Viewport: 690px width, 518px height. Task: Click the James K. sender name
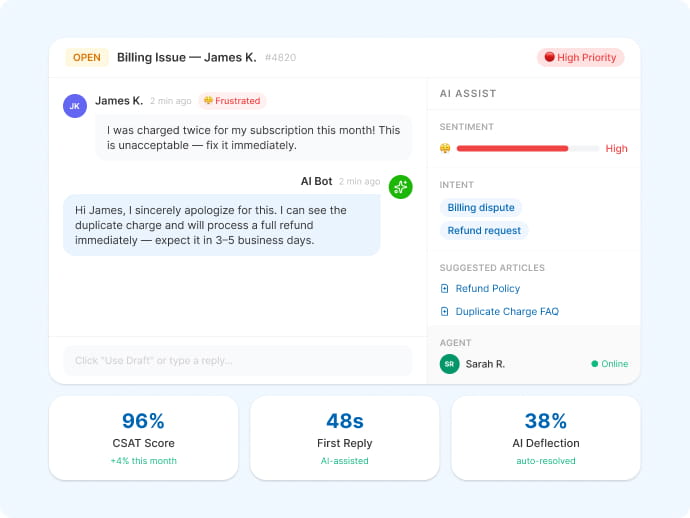pyautogui.click(x=119, y=101)
